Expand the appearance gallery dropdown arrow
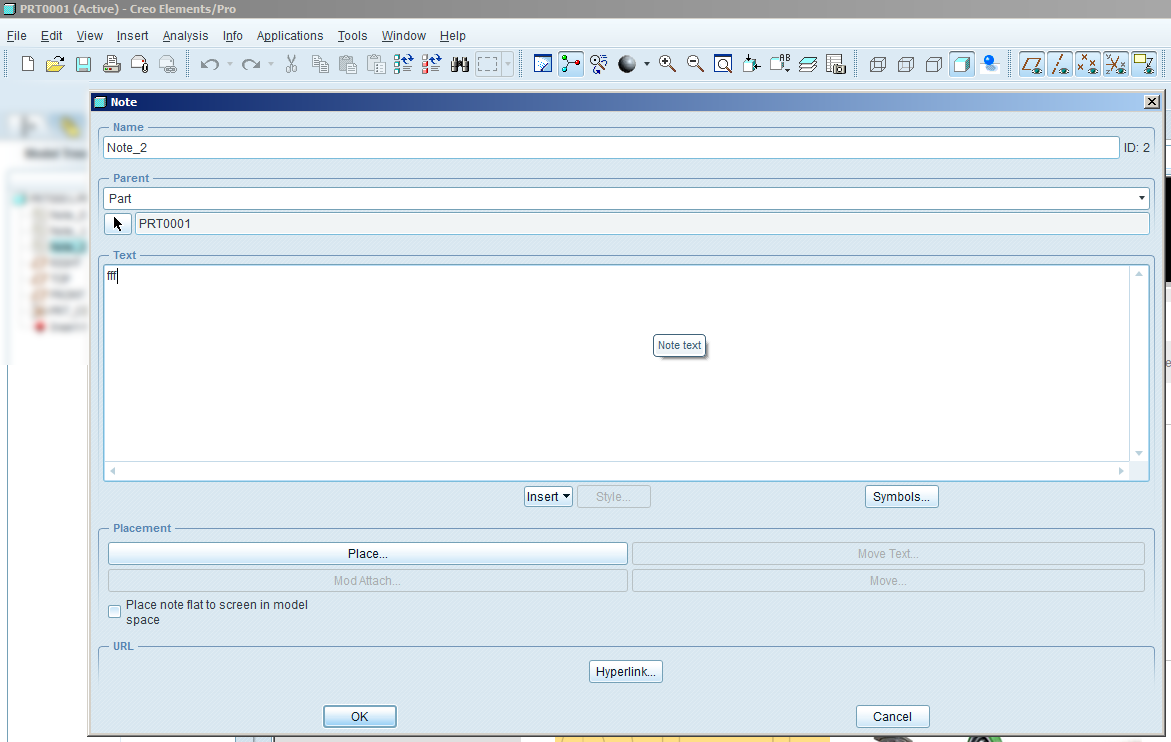This screenshot has width=1171, height=742. [x=647, y=64]
